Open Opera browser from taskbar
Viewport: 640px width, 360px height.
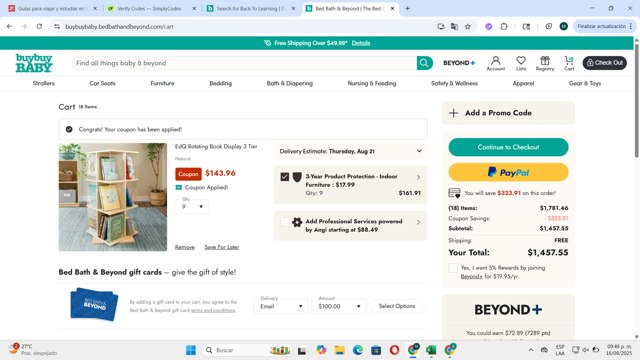click(x=394, y=350)
